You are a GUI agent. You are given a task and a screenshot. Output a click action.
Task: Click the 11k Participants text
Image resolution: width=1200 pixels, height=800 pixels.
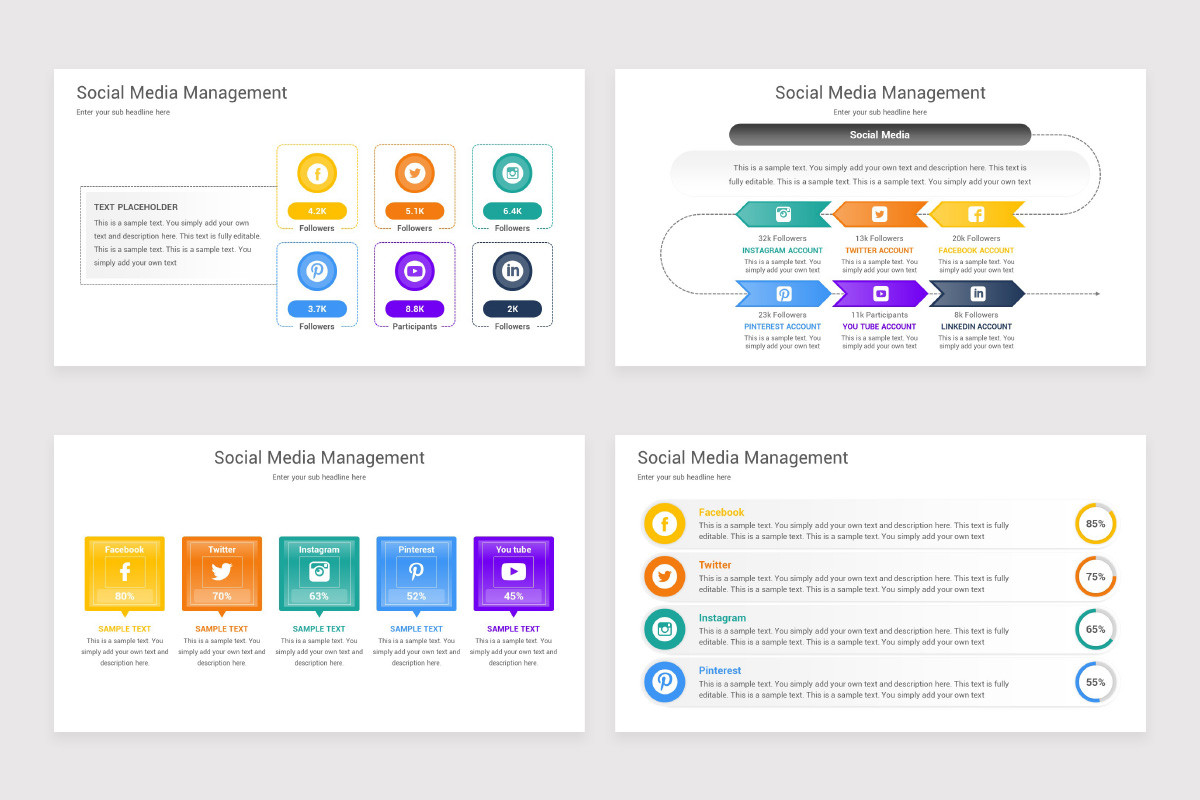click(880, 315)
